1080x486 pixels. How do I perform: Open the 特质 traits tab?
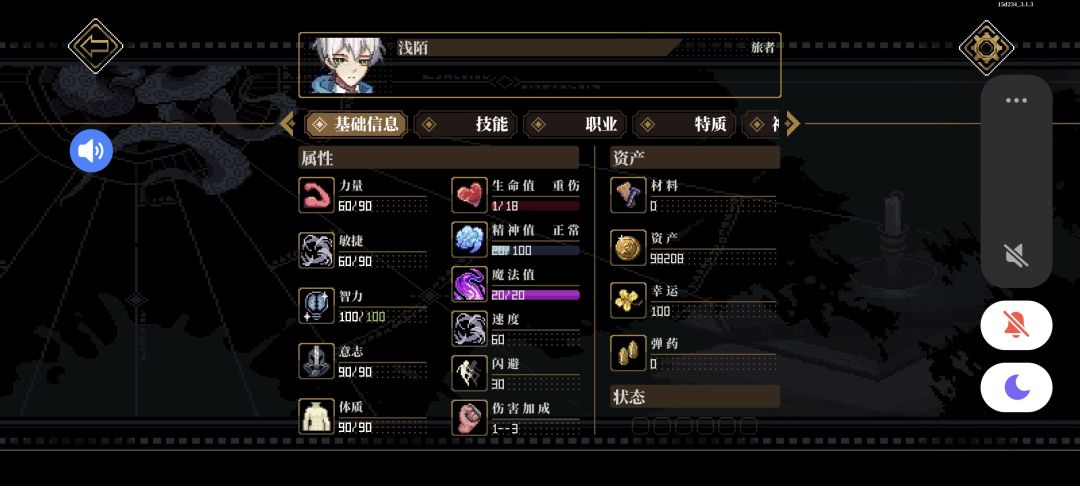click(x=683, y=124)
